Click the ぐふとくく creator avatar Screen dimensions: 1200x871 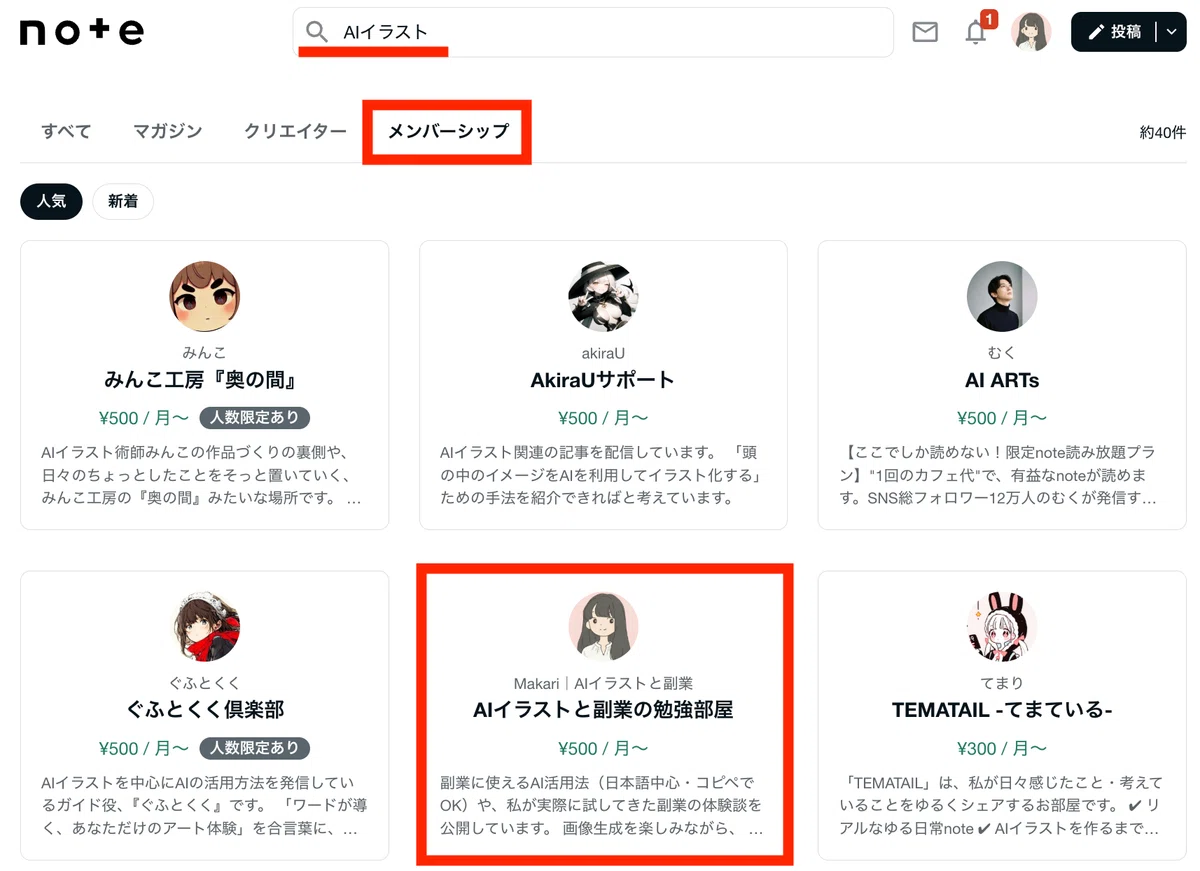pos(205,627)
